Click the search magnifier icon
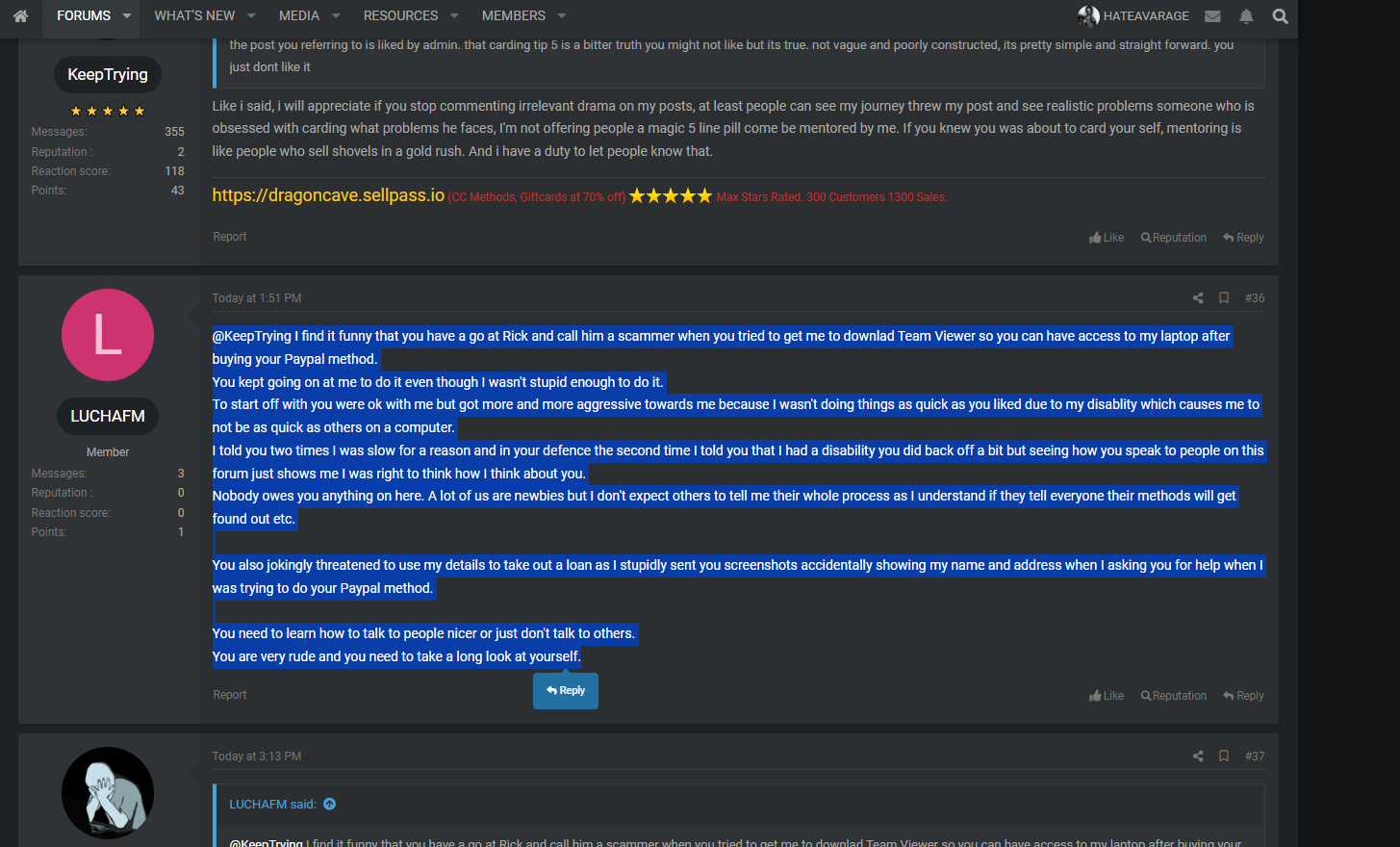 point(1280,16)
